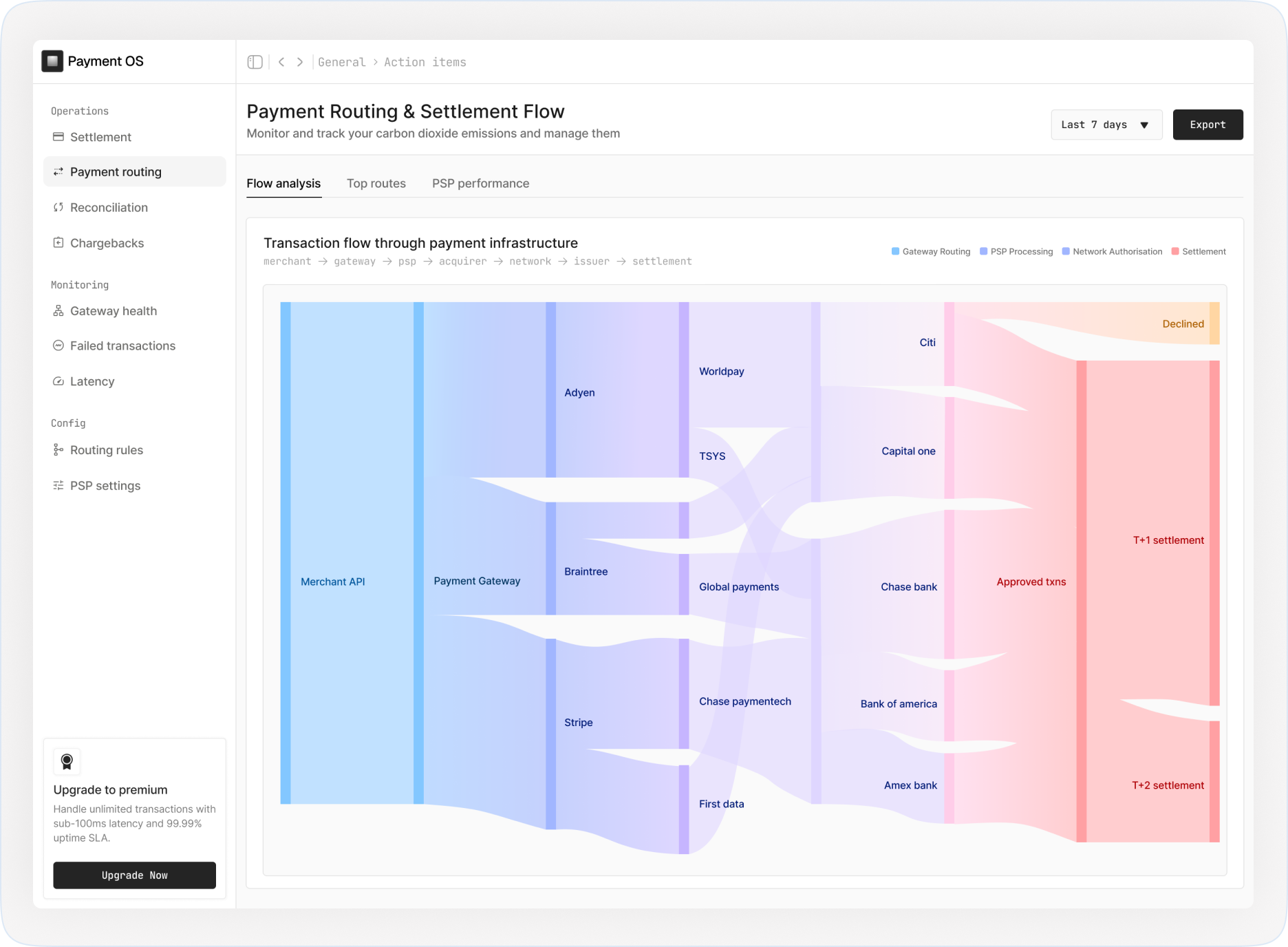Click PSP Processing legend swatch
1288x947 pixels.
click(x=983, y=251)
